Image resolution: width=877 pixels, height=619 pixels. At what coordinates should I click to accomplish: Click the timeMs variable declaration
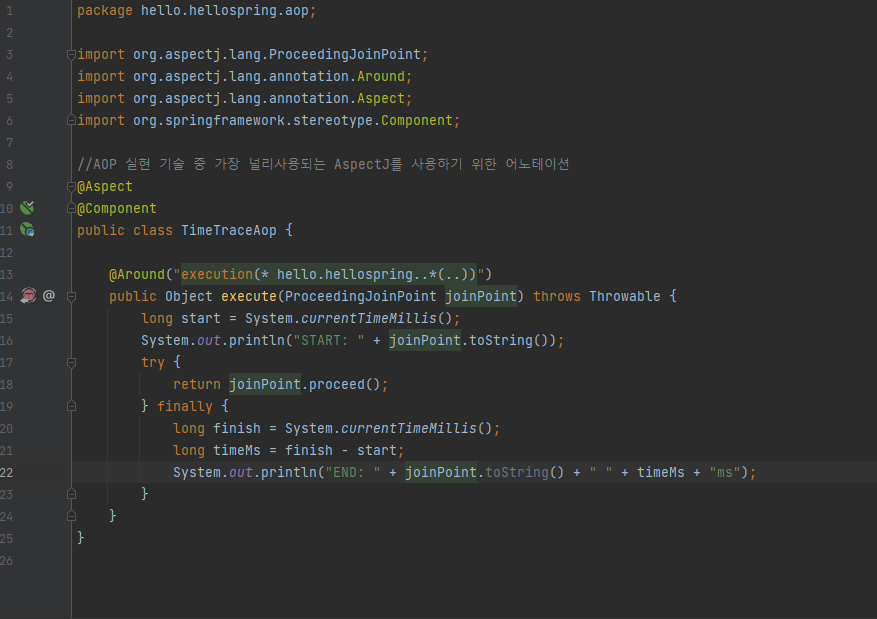pyautogui.click(x=237, y=450)
